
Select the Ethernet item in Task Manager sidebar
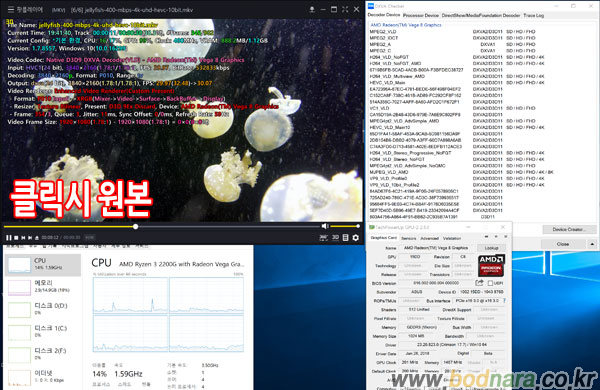pos(43,376)
